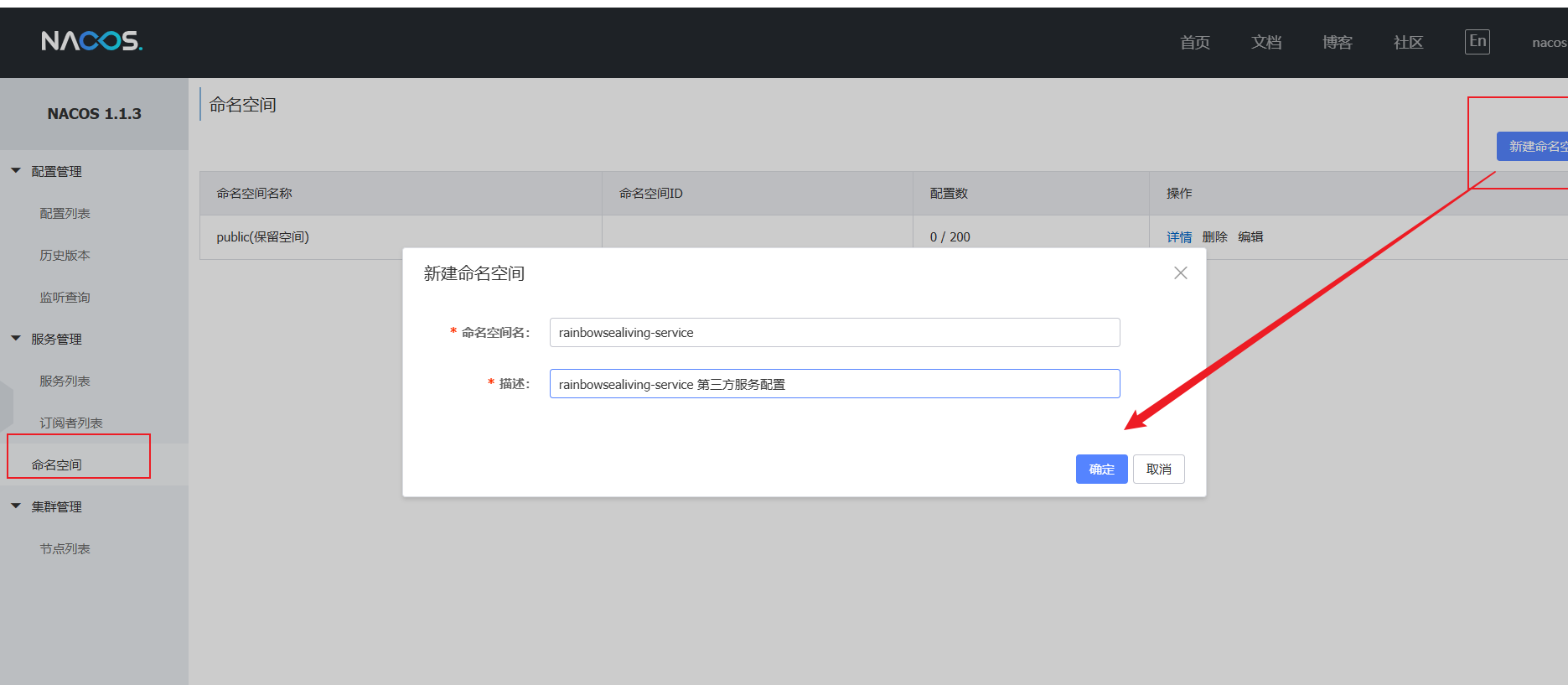The width and height of the screenshot is (1568, 685).
Task: Switch language with the En button
Action: [x=1477, y=41]
